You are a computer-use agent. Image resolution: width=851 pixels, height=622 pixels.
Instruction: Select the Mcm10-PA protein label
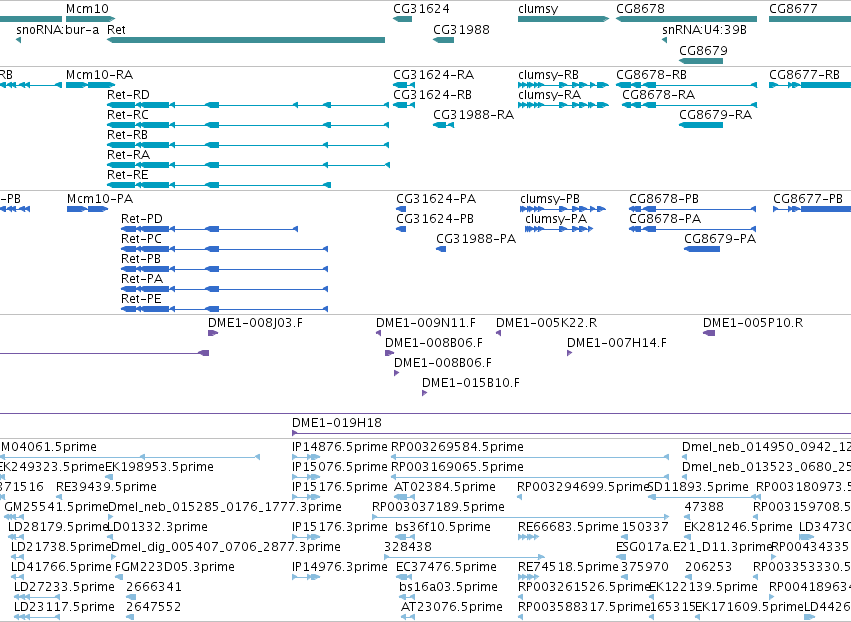click(100, 199)
